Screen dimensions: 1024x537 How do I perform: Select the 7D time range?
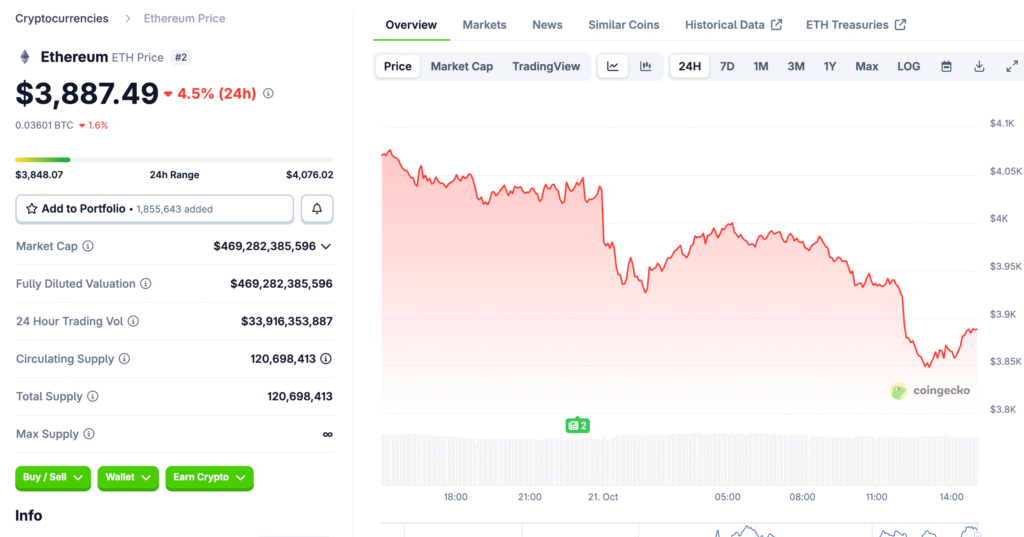pyautogui.click(x=727, y=67)
